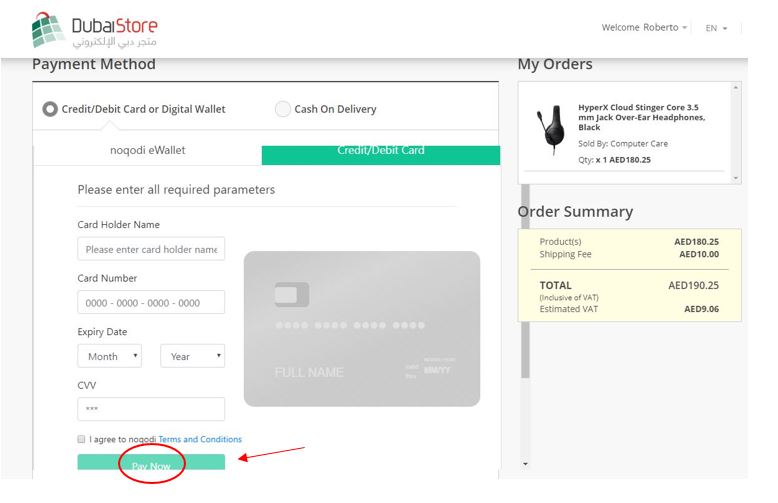Image resolution: width=778 pixels, height=503 pixels.
Task: Select Cash On Delivery payment option
Action: pyautogui.click(x=283, y=109)
